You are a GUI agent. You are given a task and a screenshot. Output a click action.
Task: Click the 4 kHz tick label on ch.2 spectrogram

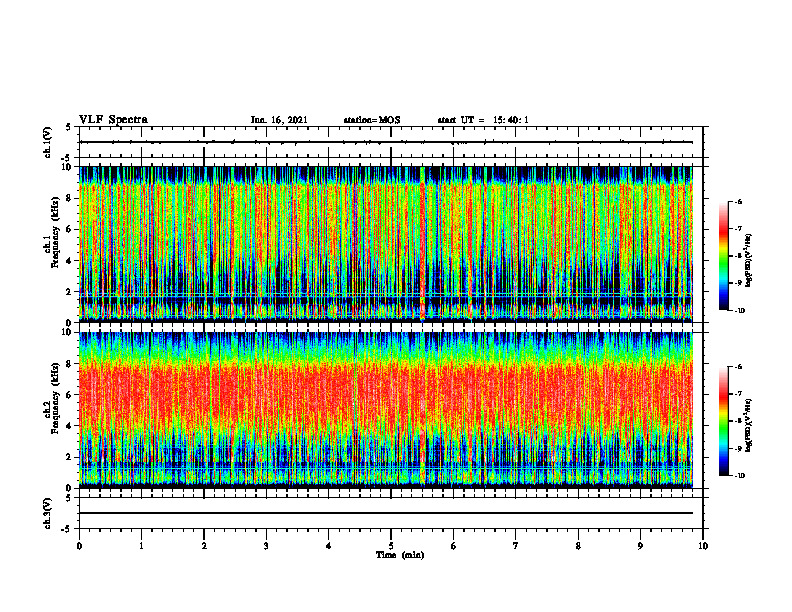tap(71, 426)
